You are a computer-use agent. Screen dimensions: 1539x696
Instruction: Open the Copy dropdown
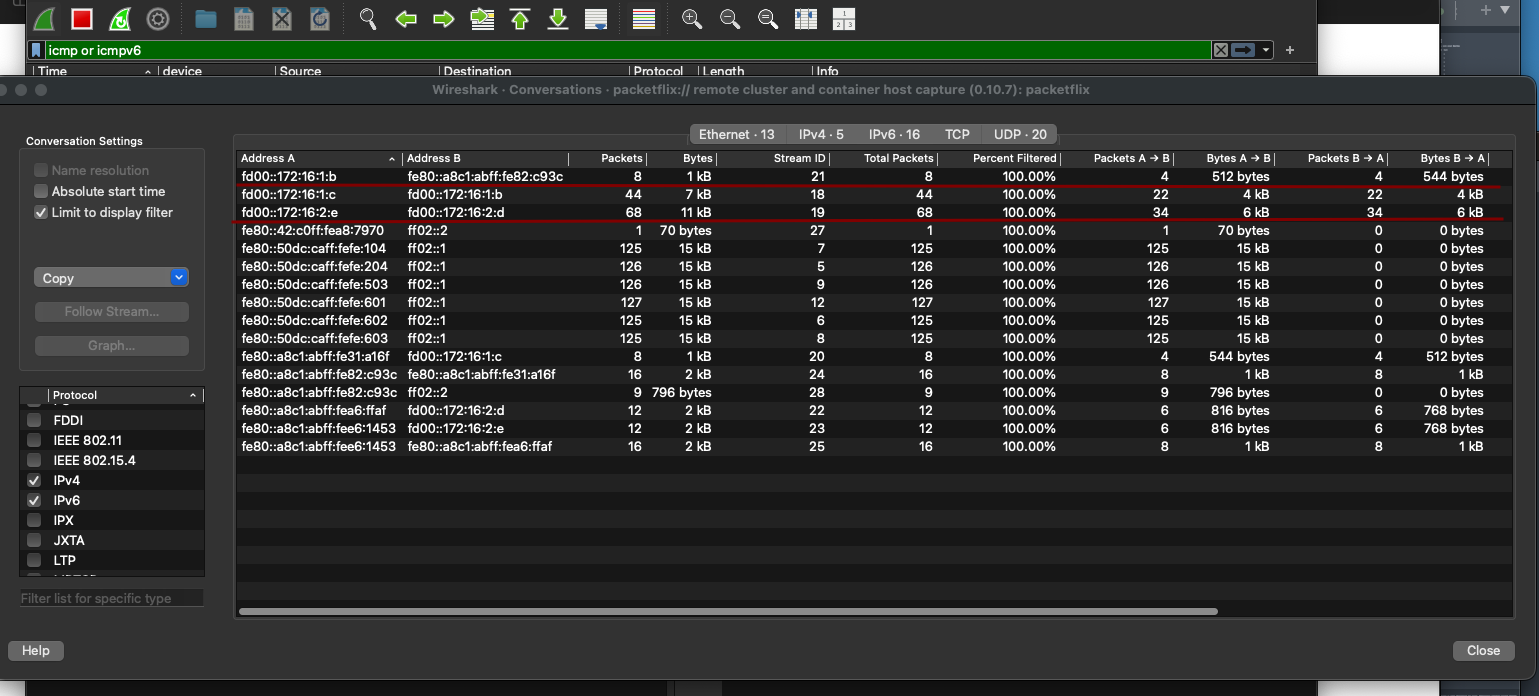(x=111, y=278)
